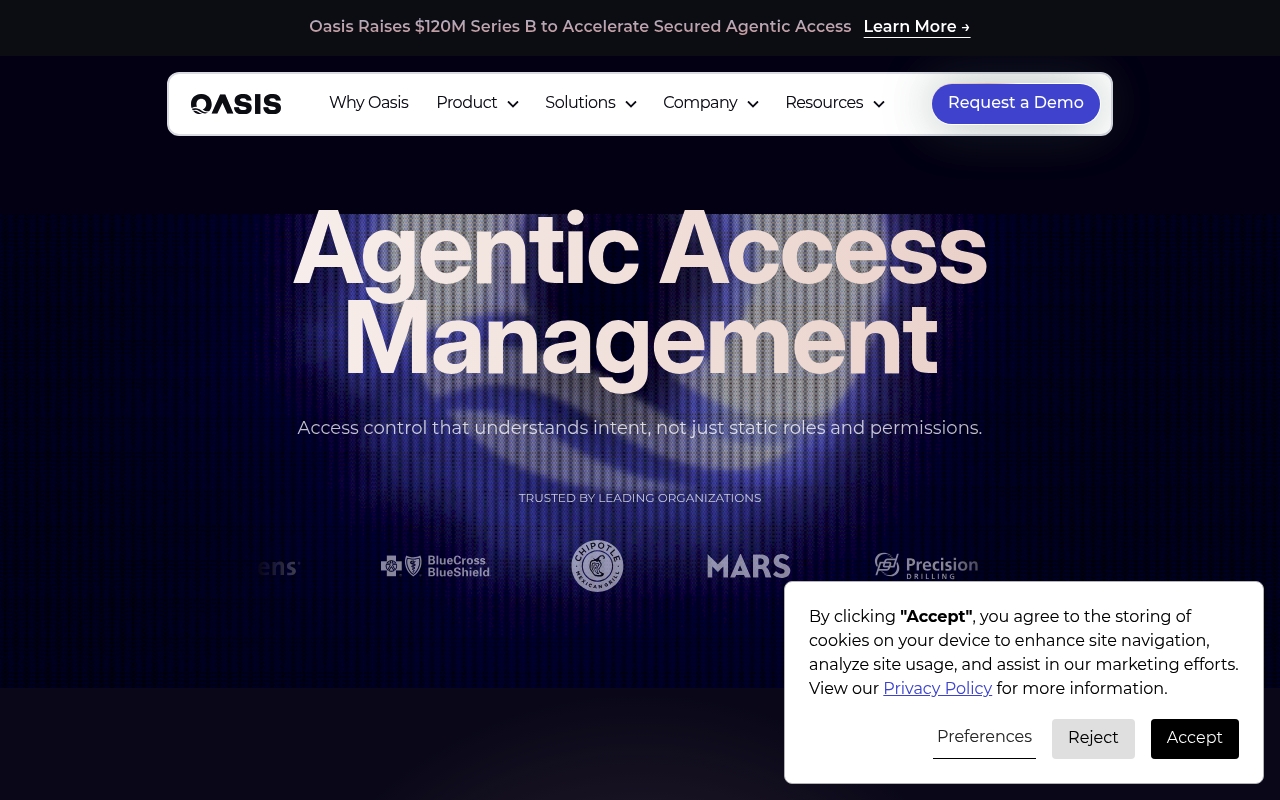The height and width of the screenshot is (800, 1280).
Task: Expand the Solutions dropdown chevron
Action: pos(631,104)
